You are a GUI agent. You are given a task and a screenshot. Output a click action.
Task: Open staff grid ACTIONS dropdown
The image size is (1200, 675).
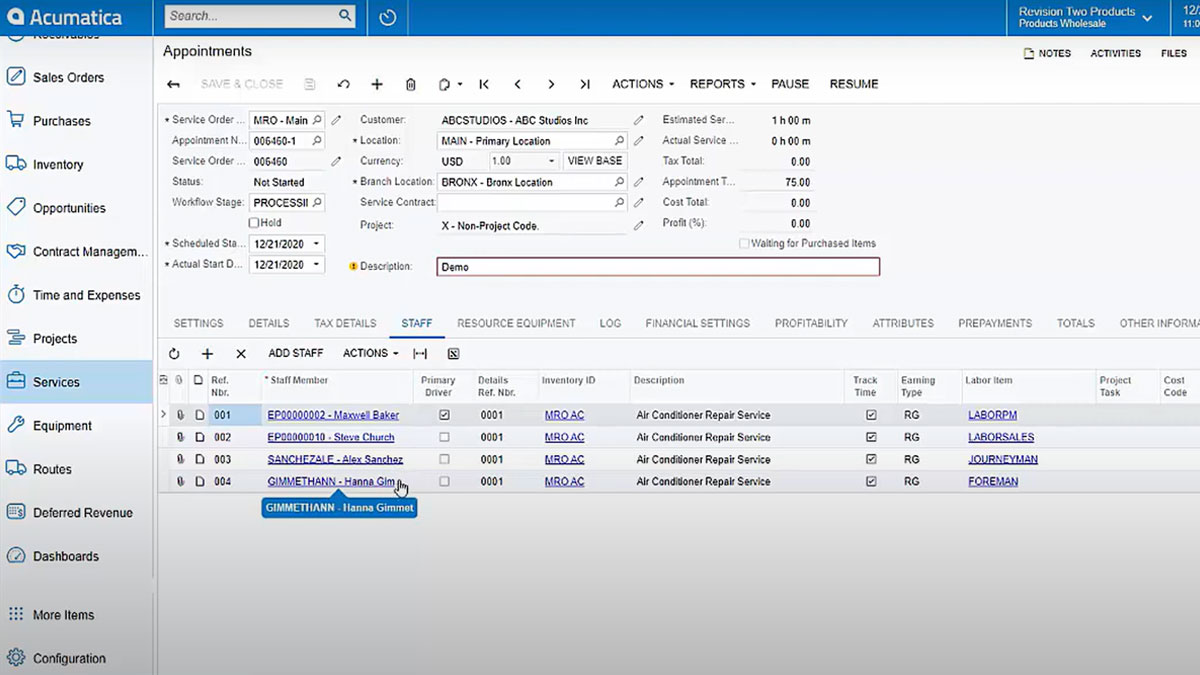click(x=370, y=353)
